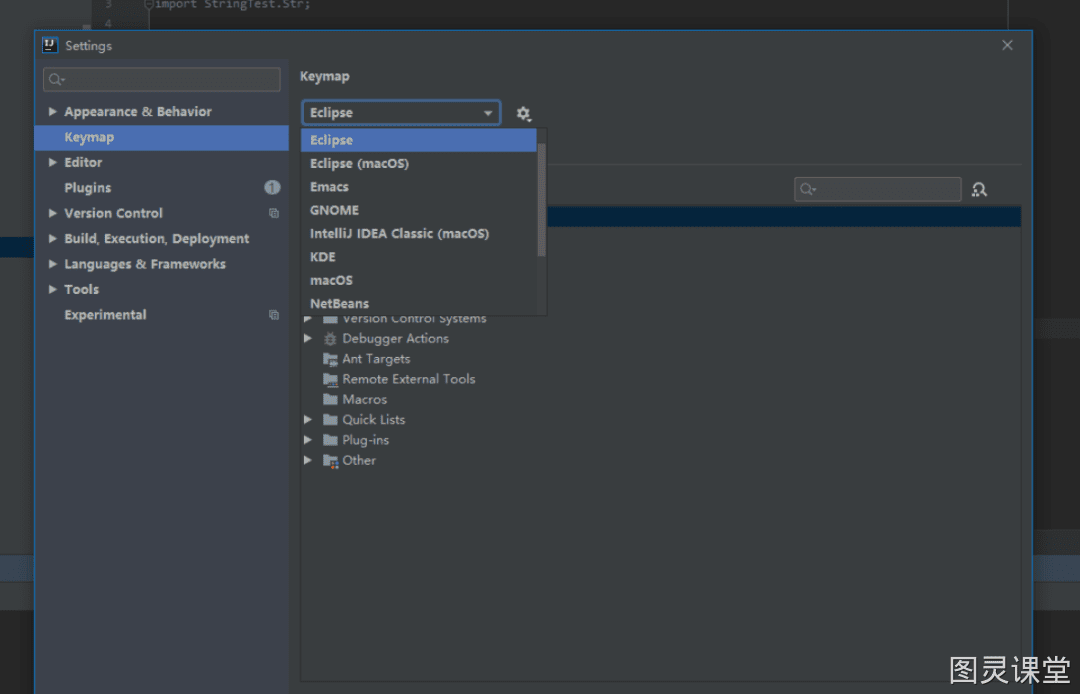Expand the Version Control section arrow
The image size is (1080, 694).
pos(52,213)
